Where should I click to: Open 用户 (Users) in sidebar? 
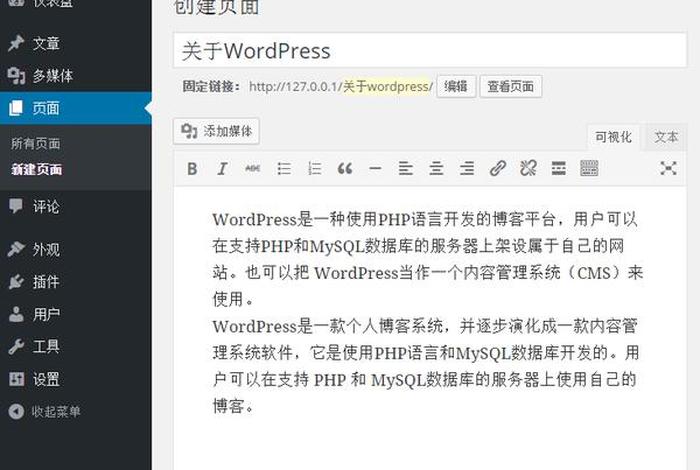(76, 314)
